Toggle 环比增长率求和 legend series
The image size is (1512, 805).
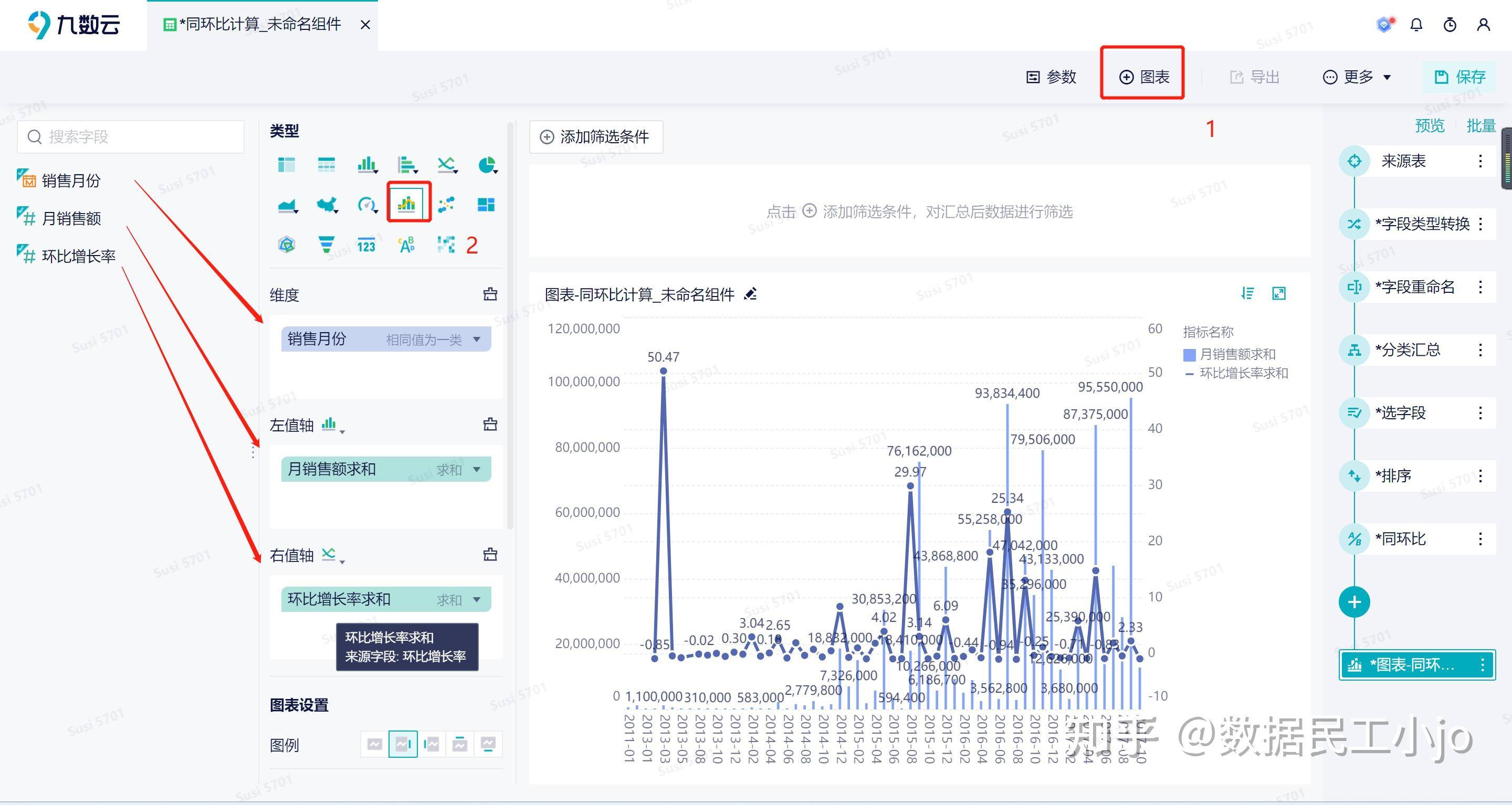1236,373
